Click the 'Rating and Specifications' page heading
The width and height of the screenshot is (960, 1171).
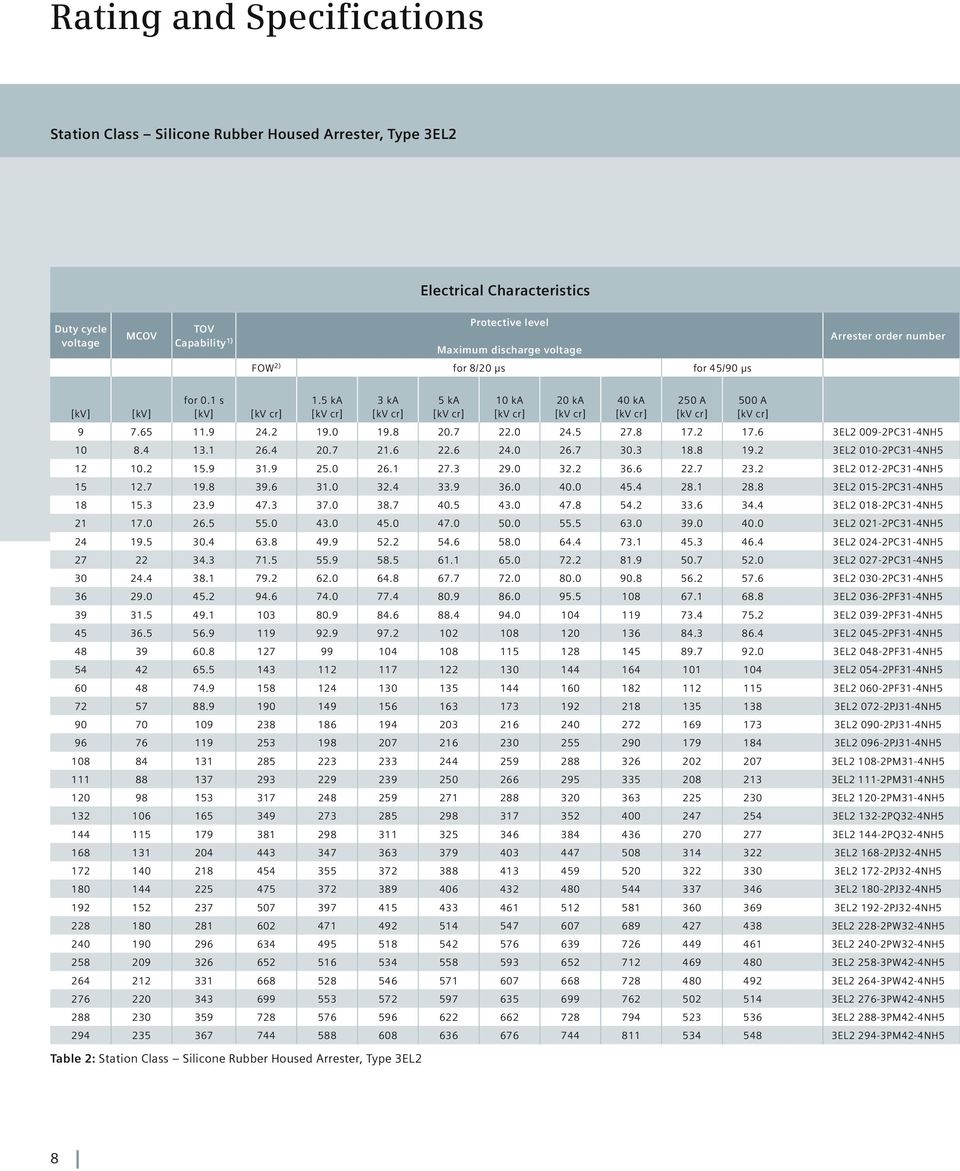pyautogui.click(x=267, y=16)
